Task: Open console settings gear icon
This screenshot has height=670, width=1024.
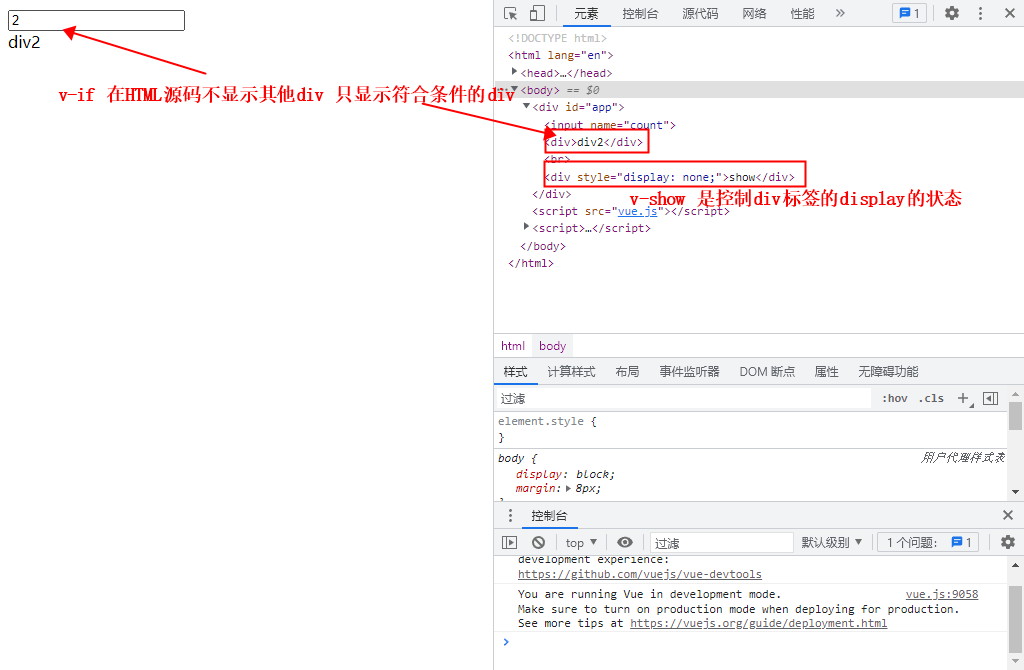Action: point(1008,542)
